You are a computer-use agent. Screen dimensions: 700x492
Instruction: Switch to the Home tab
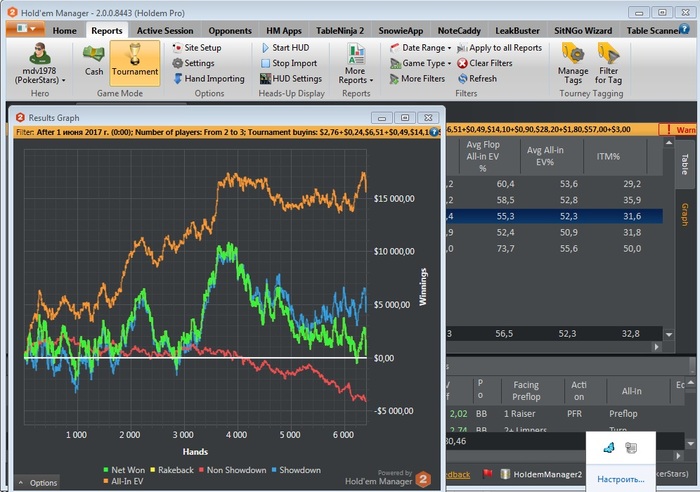pos(64,31)
